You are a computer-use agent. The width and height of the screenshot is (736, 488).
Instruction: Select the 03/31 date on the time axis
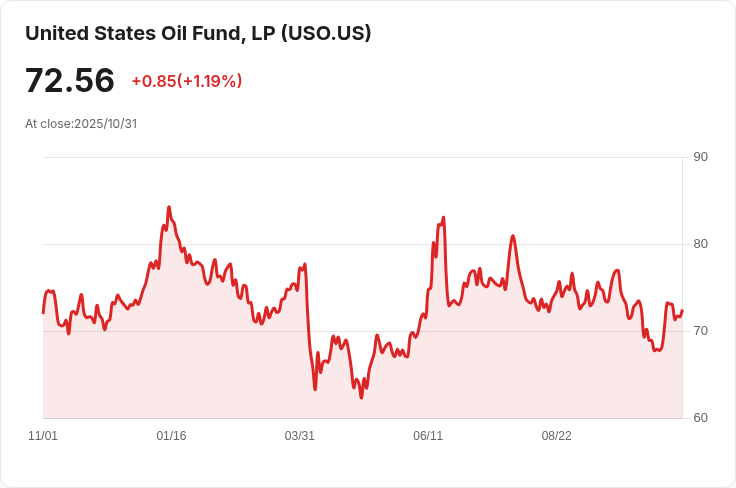point(300,436)
